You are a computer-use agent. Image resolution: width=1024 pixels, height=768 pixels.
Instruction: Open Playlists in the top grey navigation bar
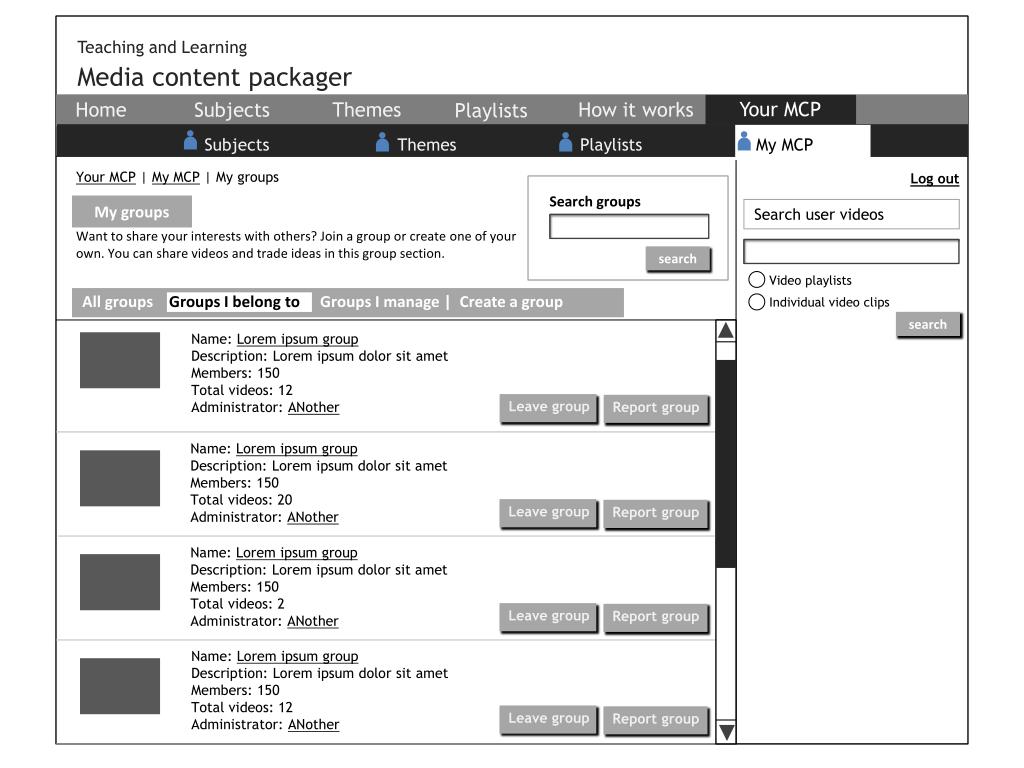[x=490, y=110]
